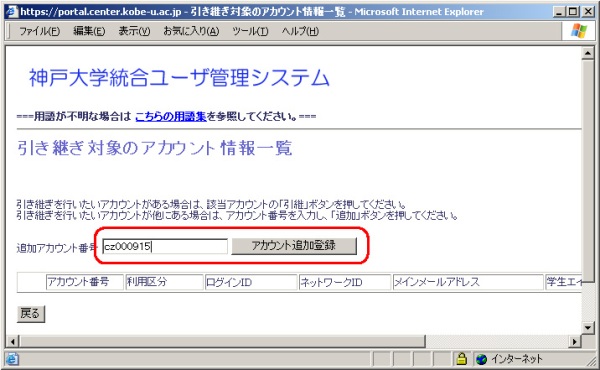Click the vertical scrollbar down arrow
The height and width of the screenshot is (370, 600).
pos(588,328)
